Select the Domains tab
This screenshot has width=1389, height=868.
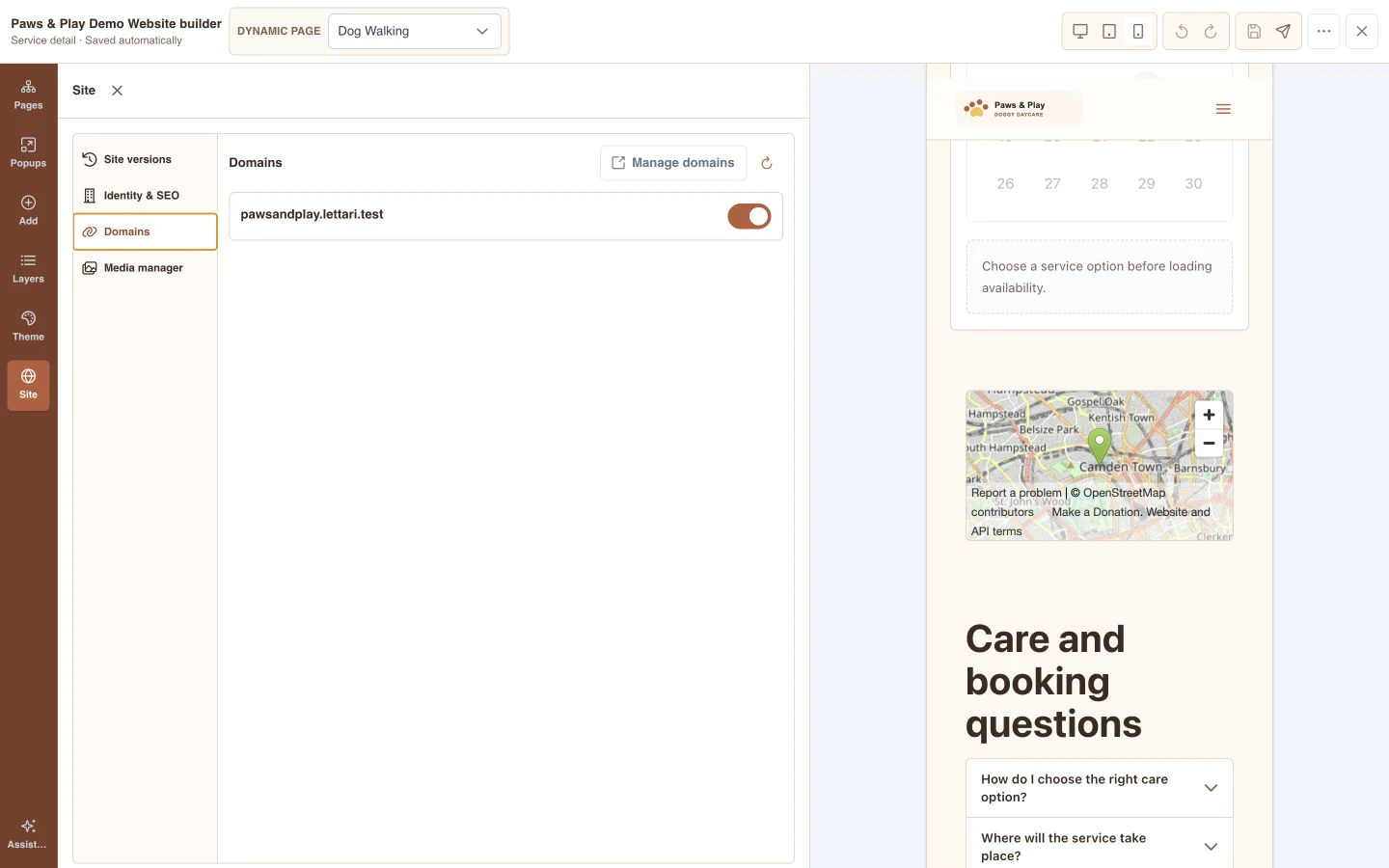point(146,231)
